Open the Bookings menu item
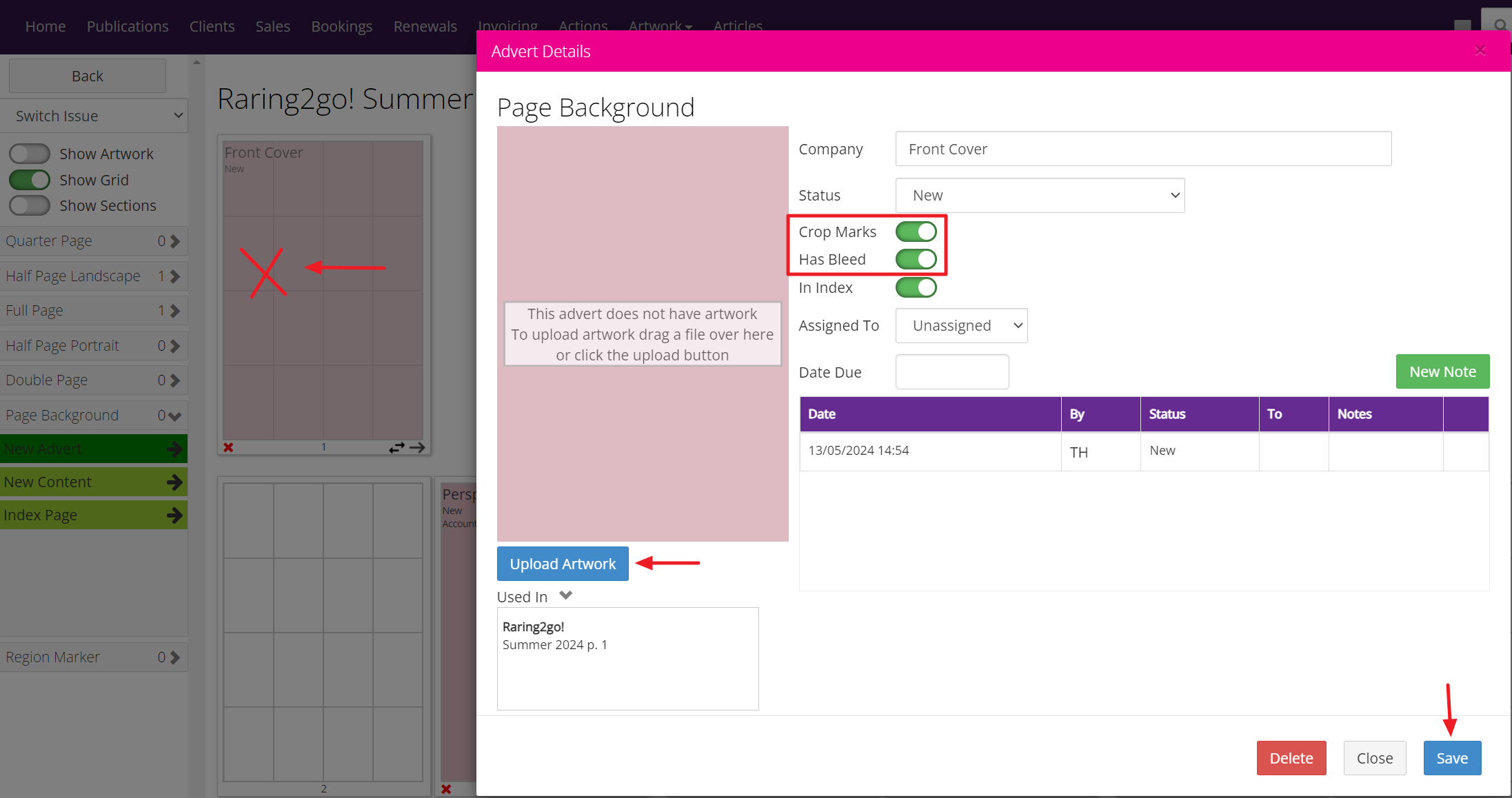The width and height of the screenshot is (1512, 798). [341, 26]
